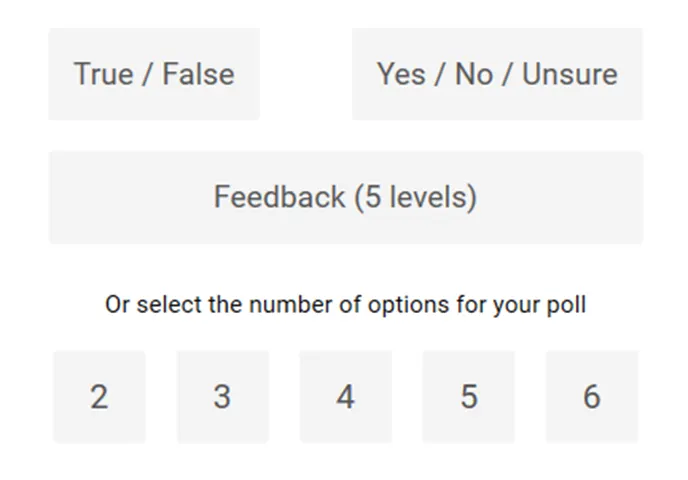Choose 3 as the number of options
The height and width of the screenshot is (480, 688).
click(x=222, y=397)
